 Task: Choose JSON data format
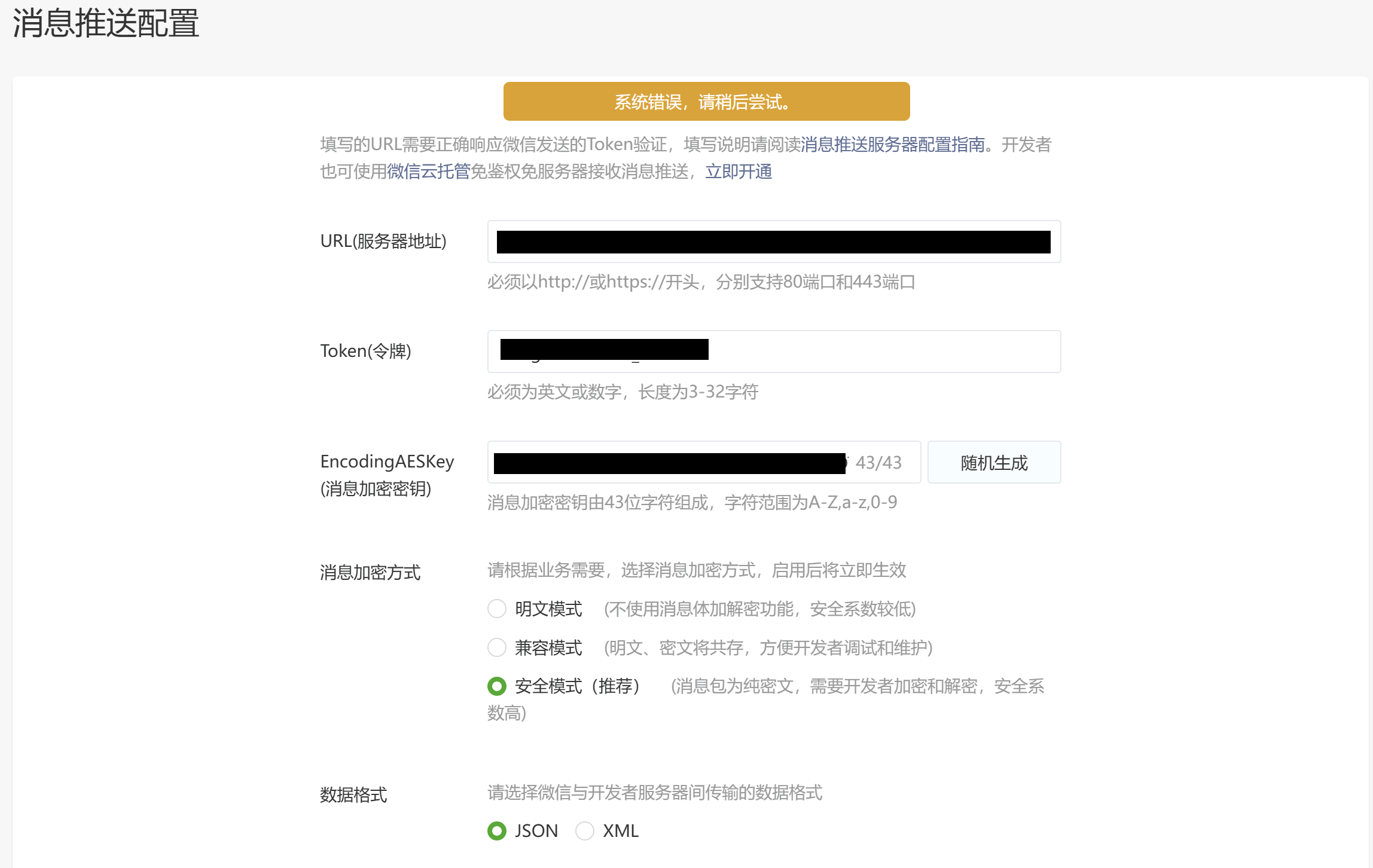(497, 831)
